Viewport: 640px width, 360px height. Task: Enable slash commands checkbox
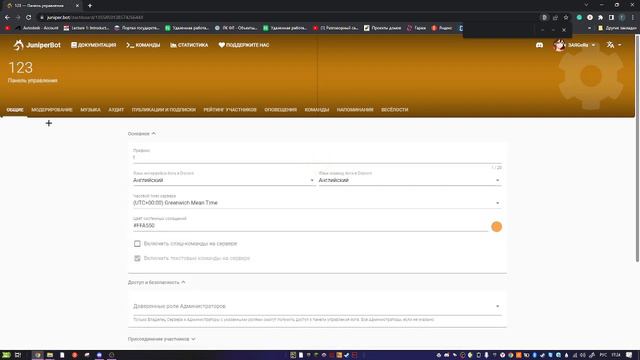(x=137, y=244)
